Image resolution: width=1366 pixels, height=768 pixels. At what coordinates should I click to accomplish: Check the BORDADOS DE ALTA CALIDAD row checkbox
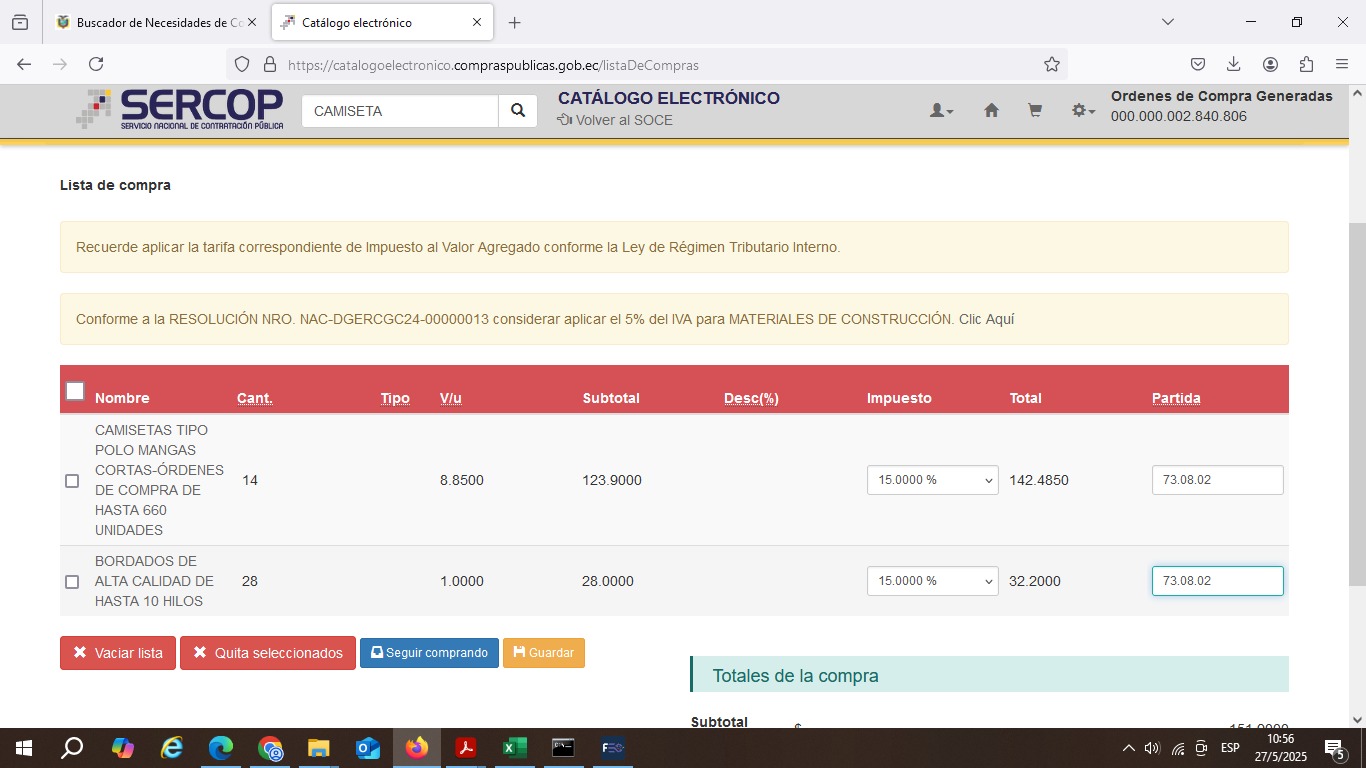click(x=72, y=582)
